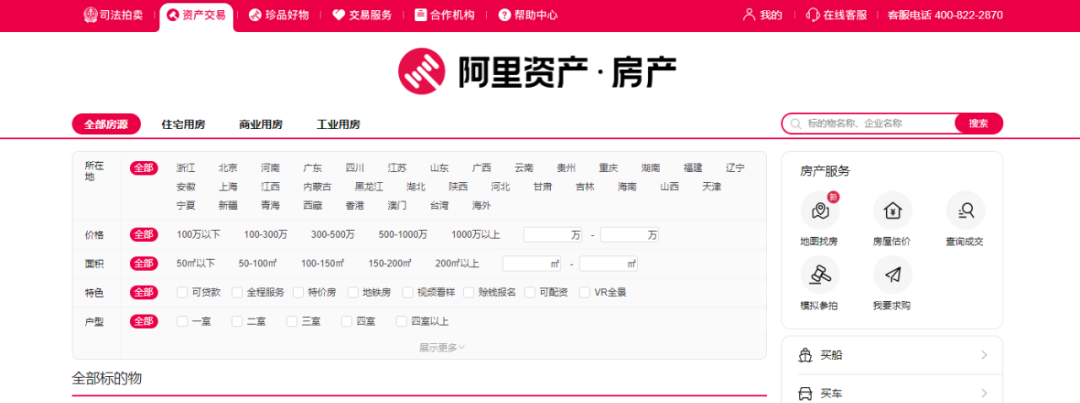The height and width of the screenshot is (403, 1080).
Task: Open the 房屋估价 house valuation icon
Action: [893, 211]
